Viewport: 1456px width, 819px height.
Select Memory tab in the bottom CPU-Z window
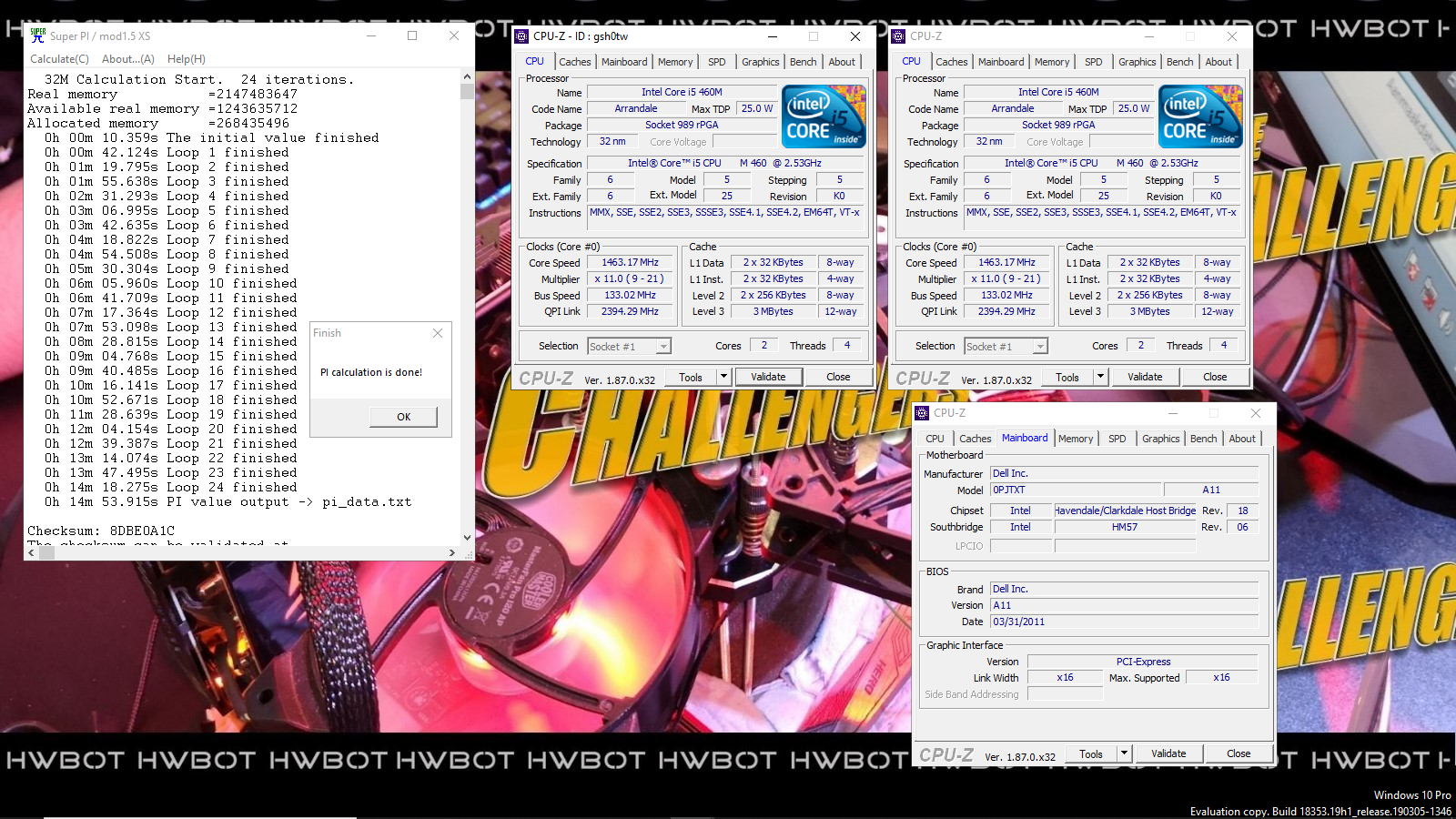[1076, 439]
